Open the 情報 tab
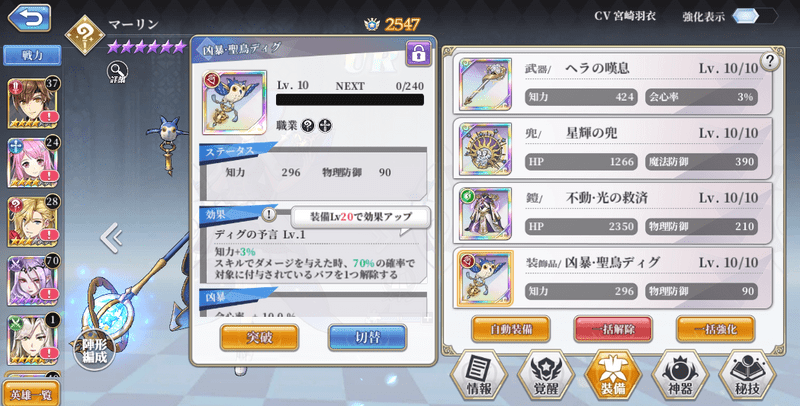The image size is (800, 406). pyautogui.click(x=479, y=376)
